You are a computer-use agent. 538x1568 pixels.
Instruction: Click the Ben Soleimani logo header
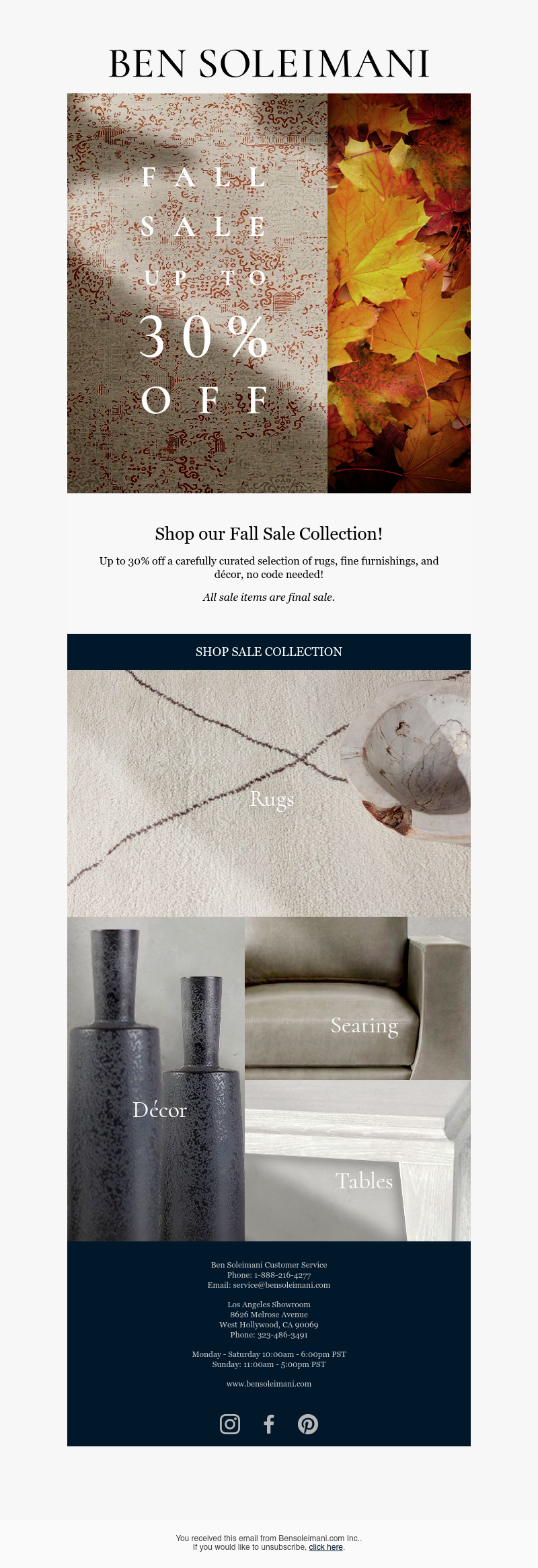269,64
